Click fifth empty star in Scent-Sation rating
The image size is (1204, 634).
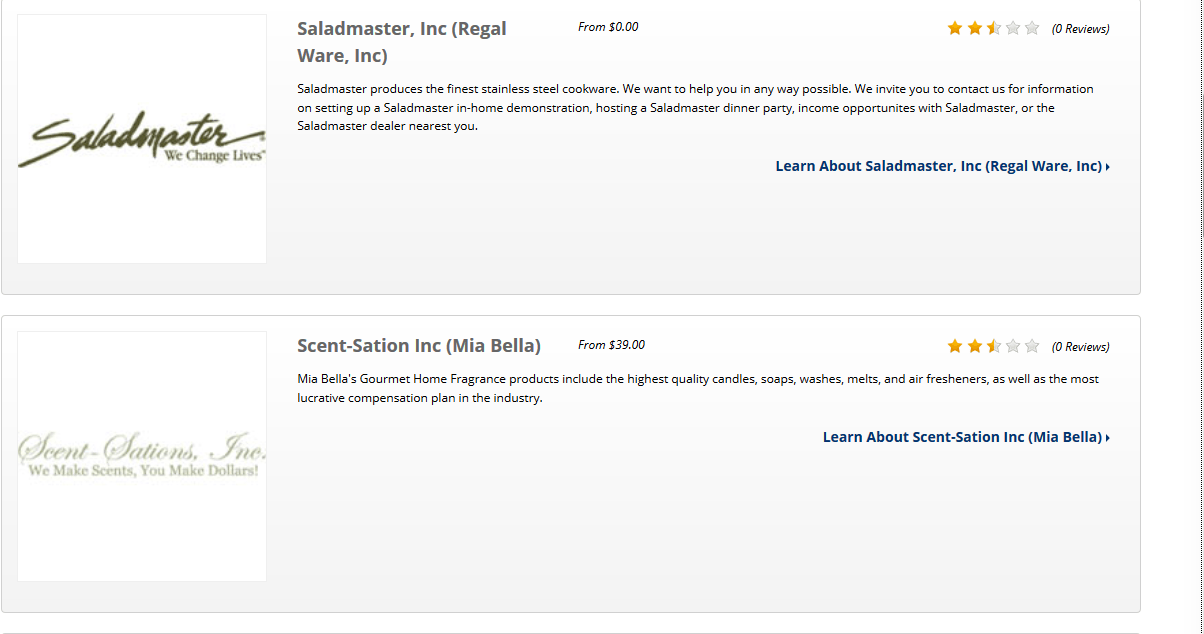click(1032, 346)
